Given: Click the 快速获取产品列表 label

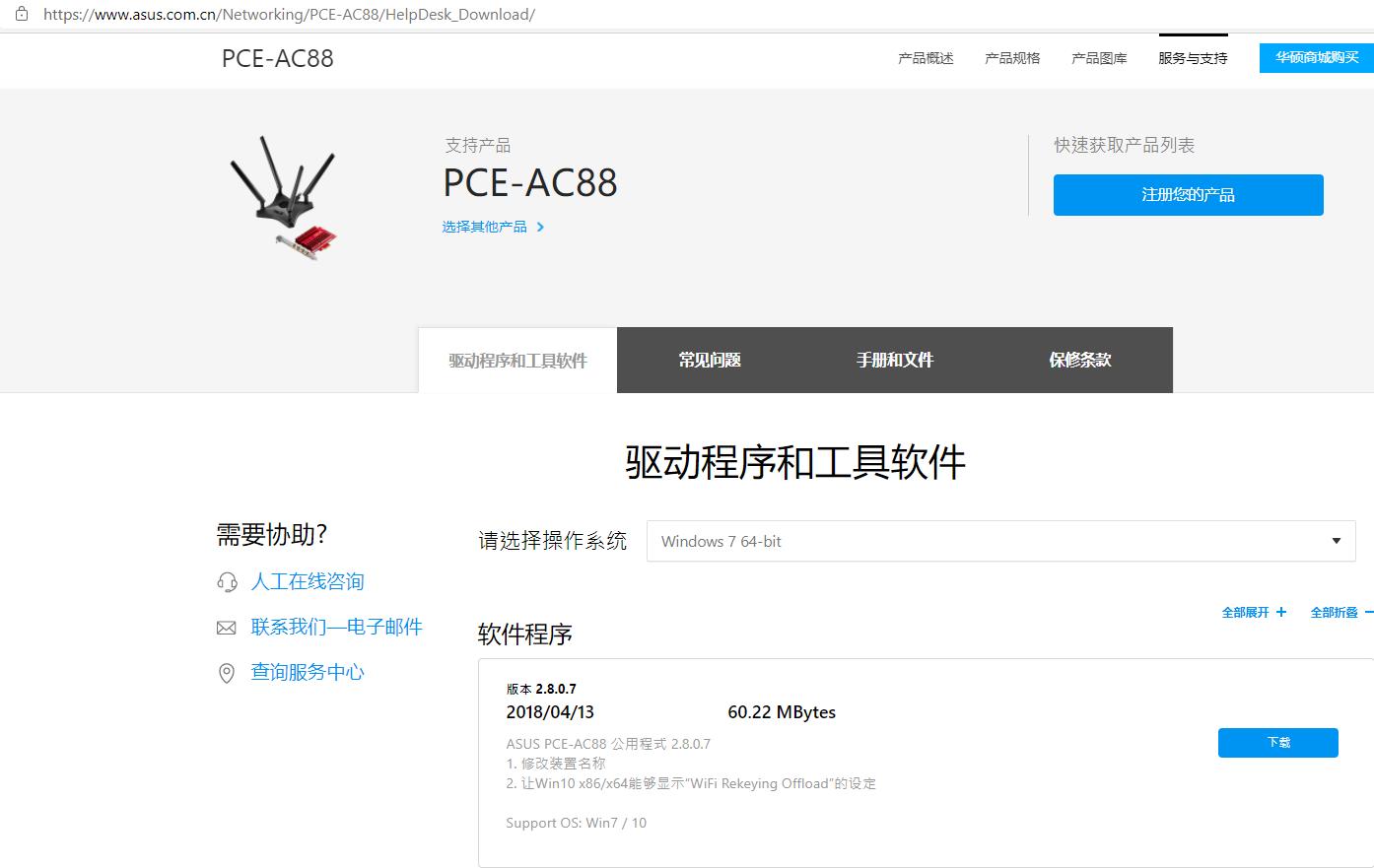Looking at the screenshot, I should coord(1125,145).
